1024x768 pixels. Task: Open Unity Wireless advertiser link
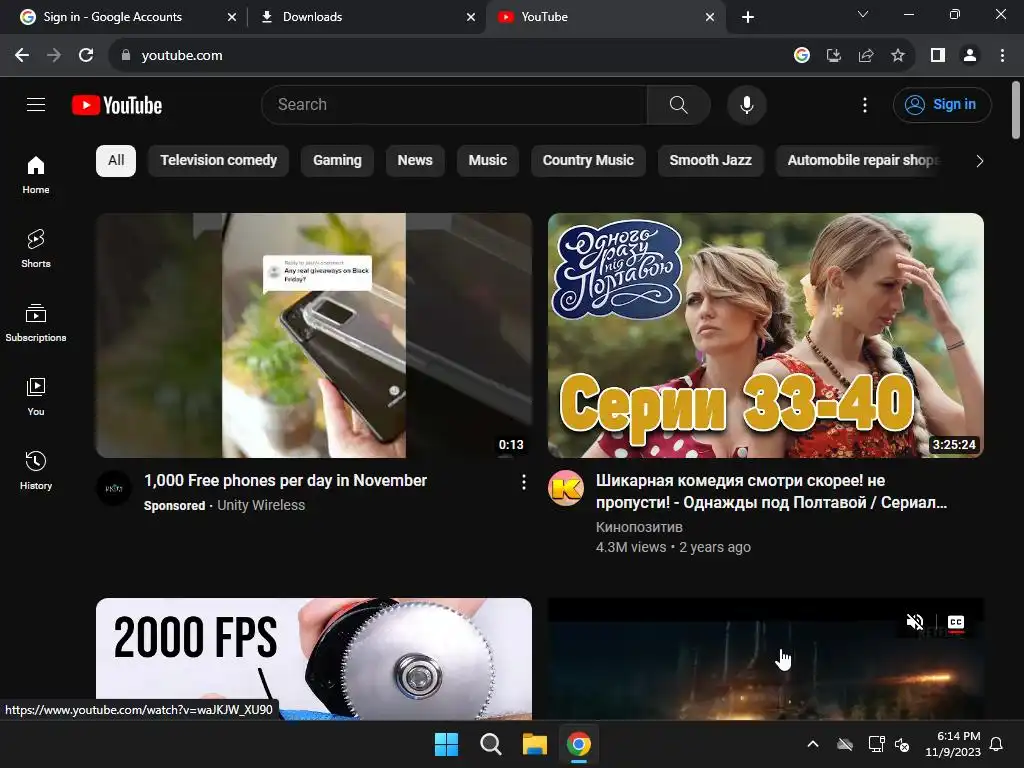pyautogui.click(x=261, y=505)
